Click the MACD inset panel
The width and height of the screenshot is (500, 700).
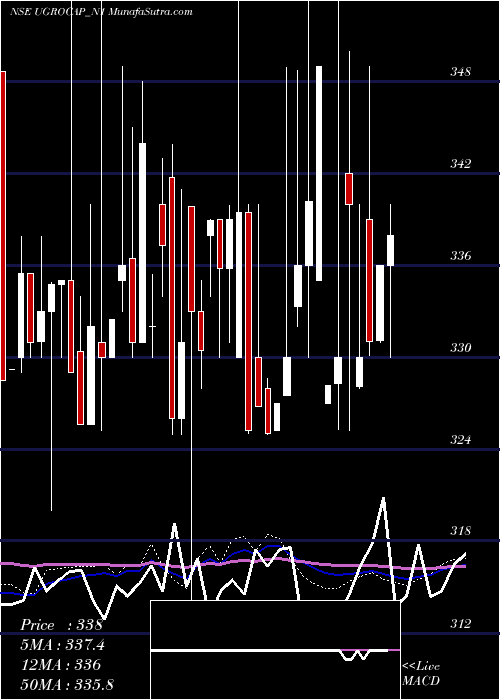275,650
